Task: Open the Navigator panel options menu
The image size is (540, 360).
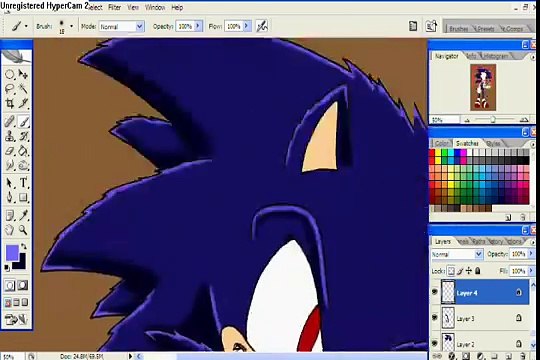Action: [533, 57]
